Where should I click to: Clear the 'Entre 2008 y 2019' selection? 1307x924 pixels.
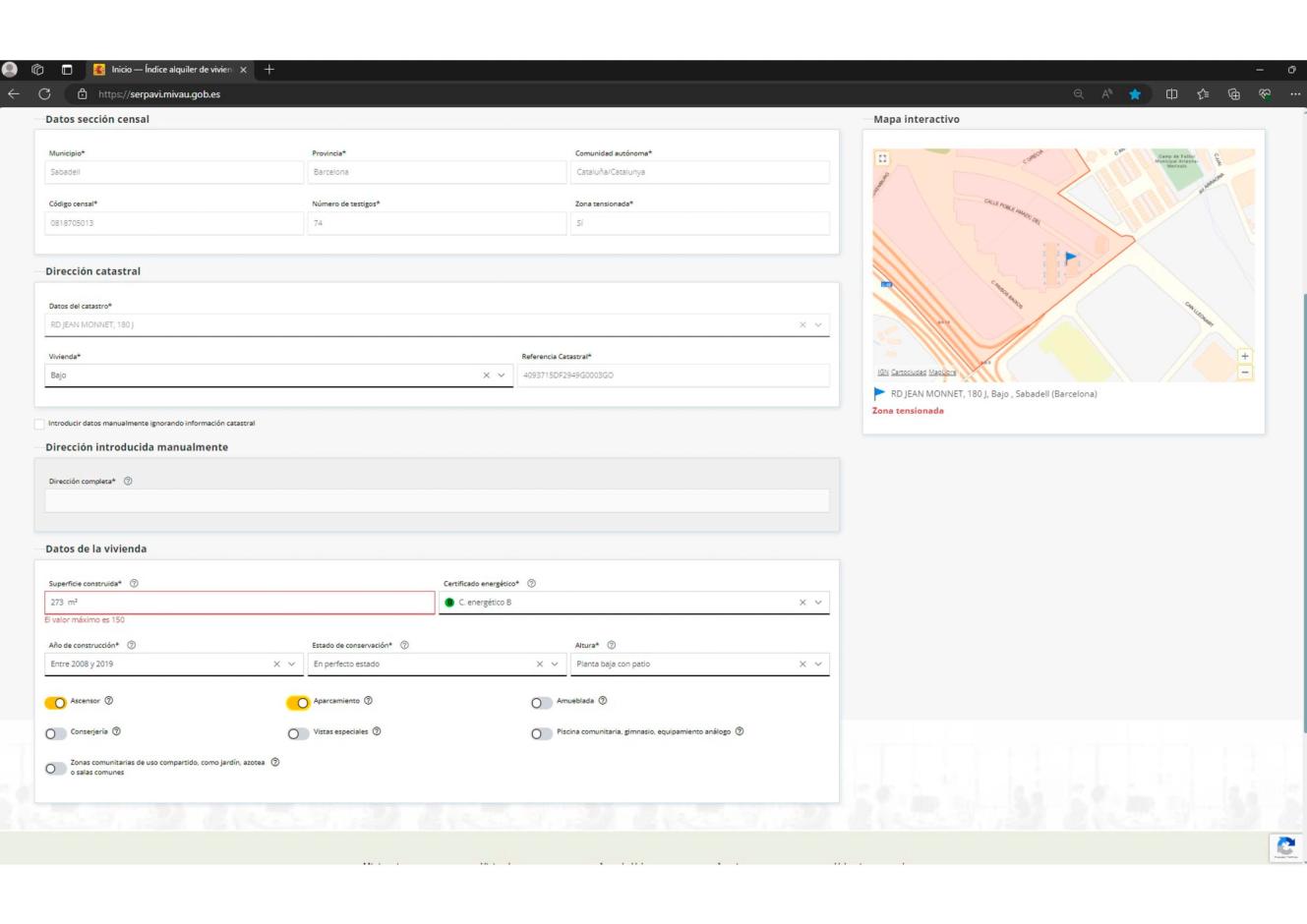coord(276,664)
